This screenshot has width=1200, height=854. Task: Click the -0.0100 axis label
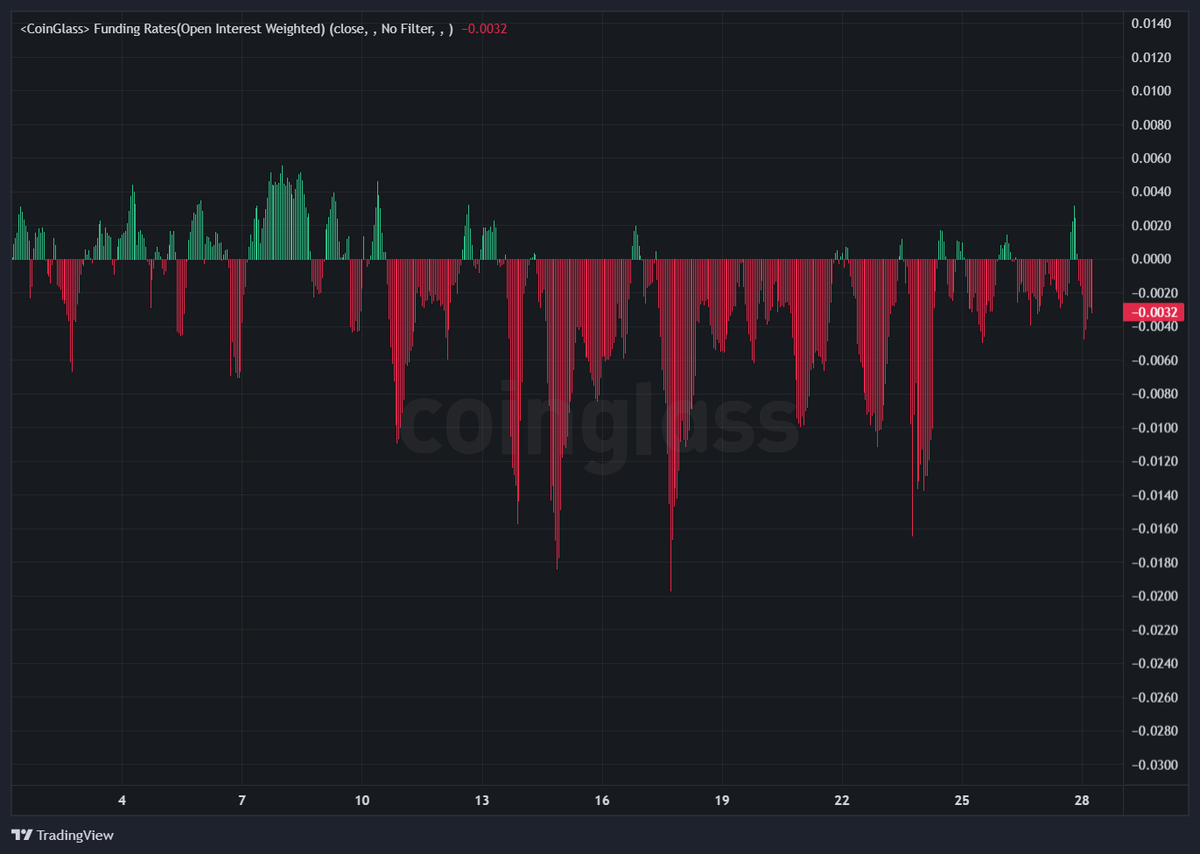click(x=1155, y=428)
